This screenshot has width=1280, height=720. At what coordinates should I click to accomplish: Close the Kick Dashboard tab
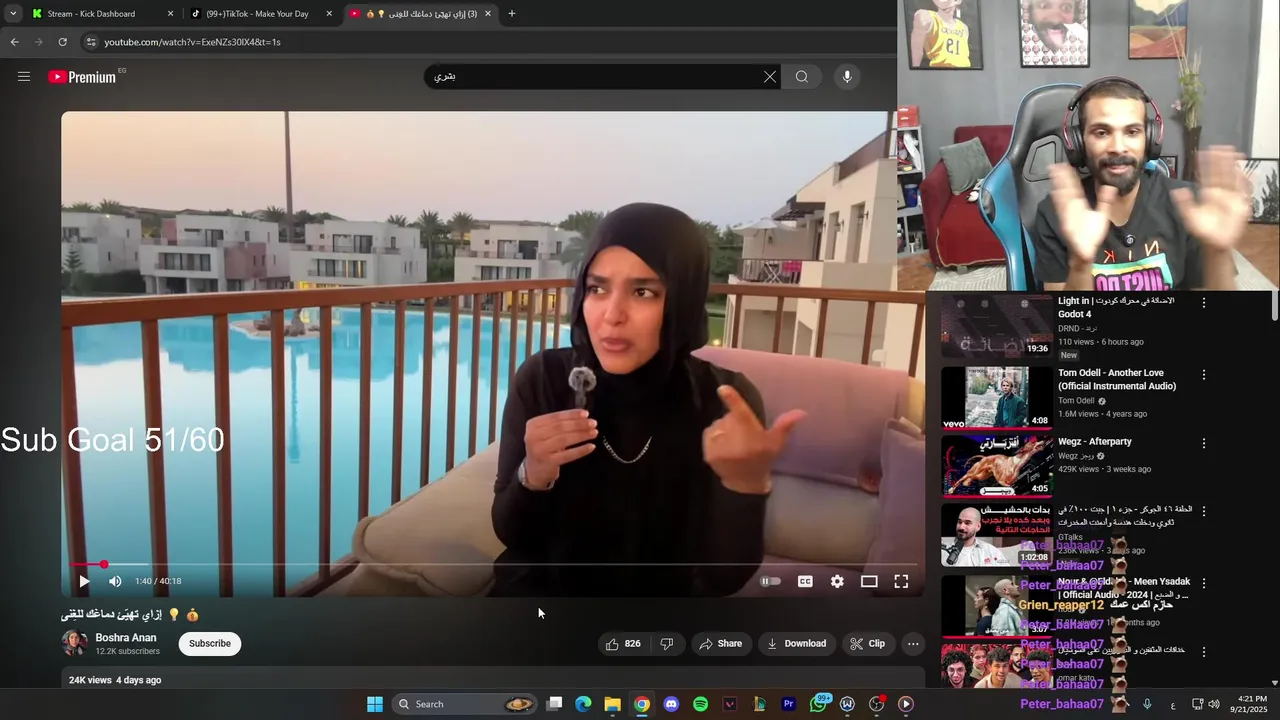(170, 14)
